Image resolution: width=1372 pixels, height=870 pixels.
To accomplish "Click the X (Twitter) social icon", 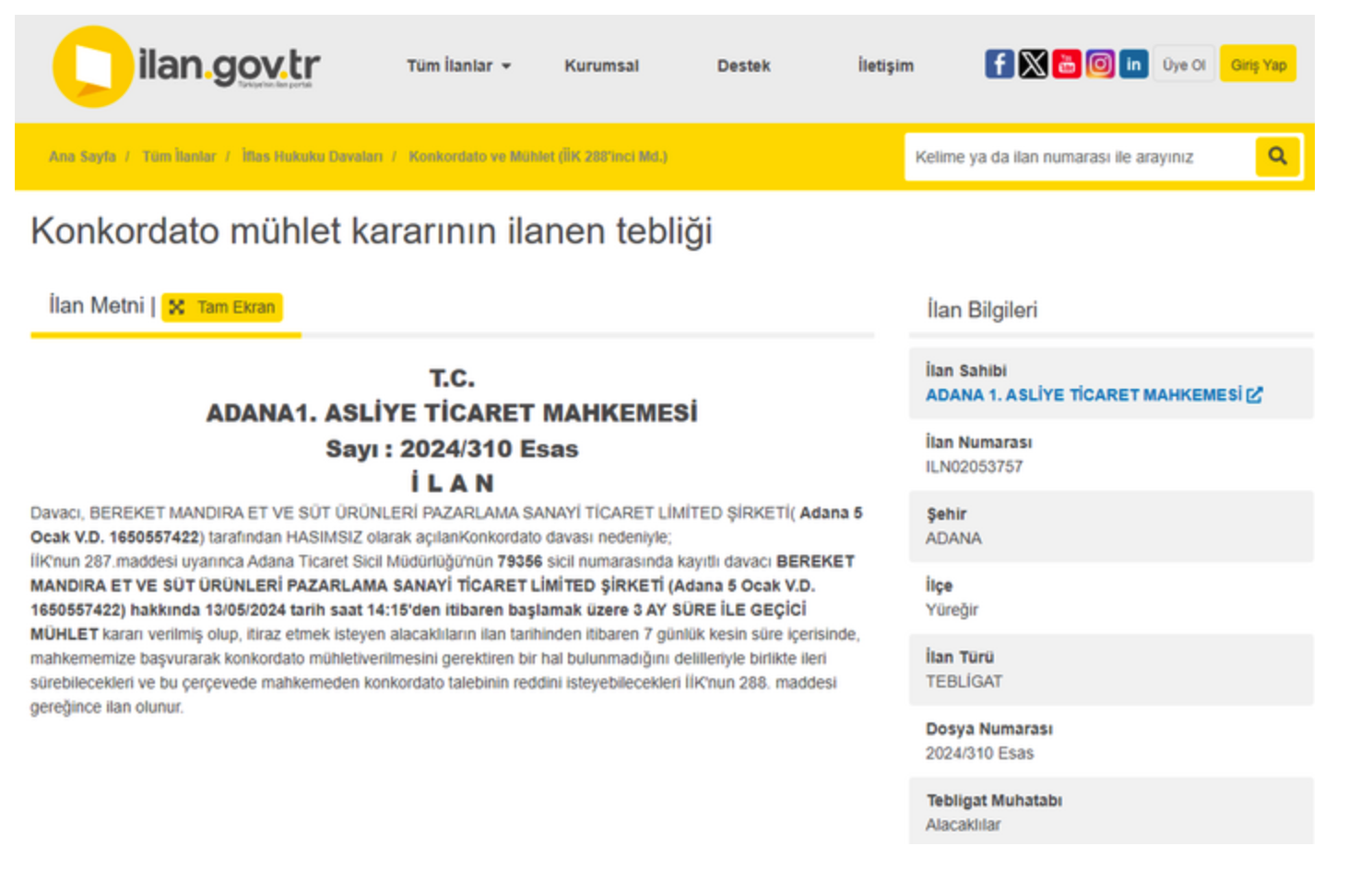I will point(1033,64).
